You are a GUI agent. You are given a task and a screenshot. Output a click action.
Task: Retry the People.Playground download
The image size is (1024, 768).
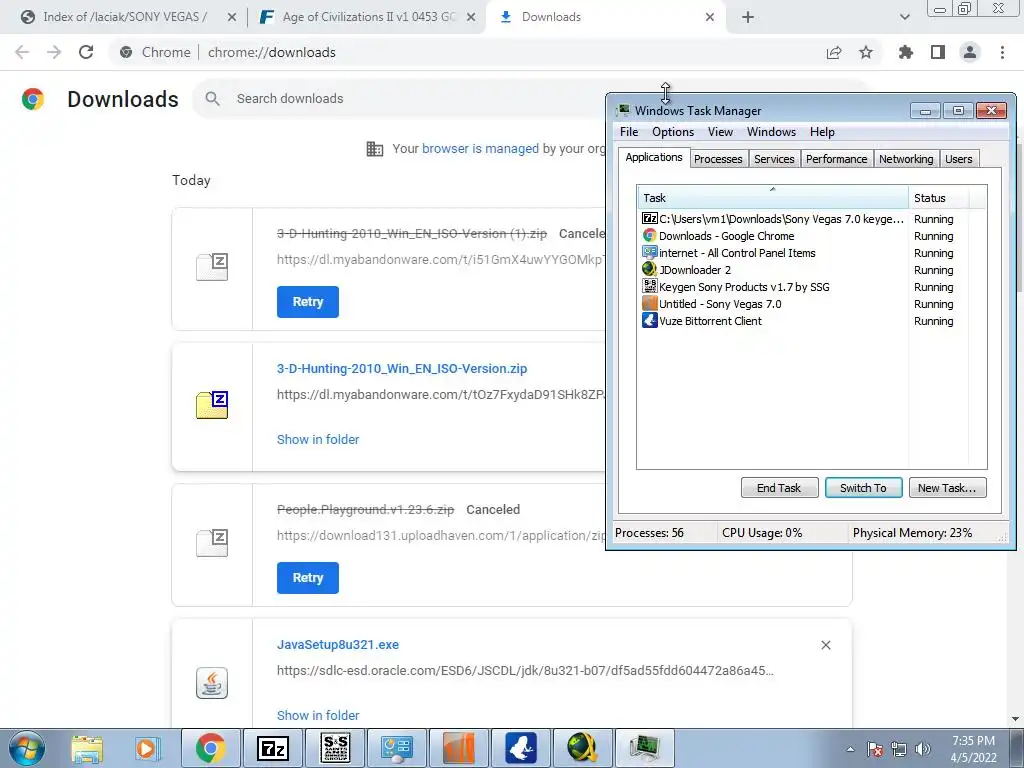[x=308, y=578]
